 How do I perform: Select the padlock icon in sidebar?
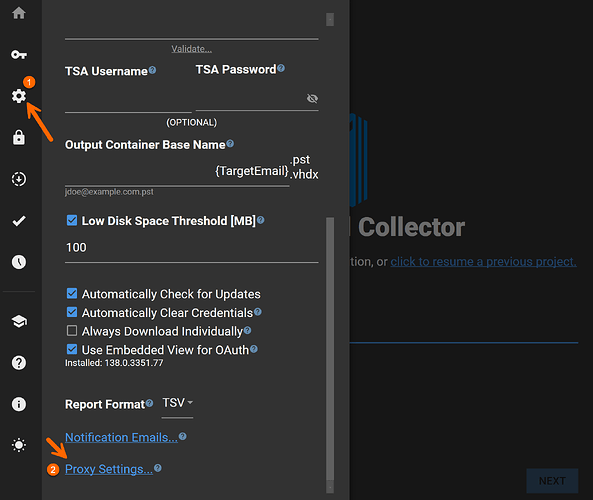19,137
